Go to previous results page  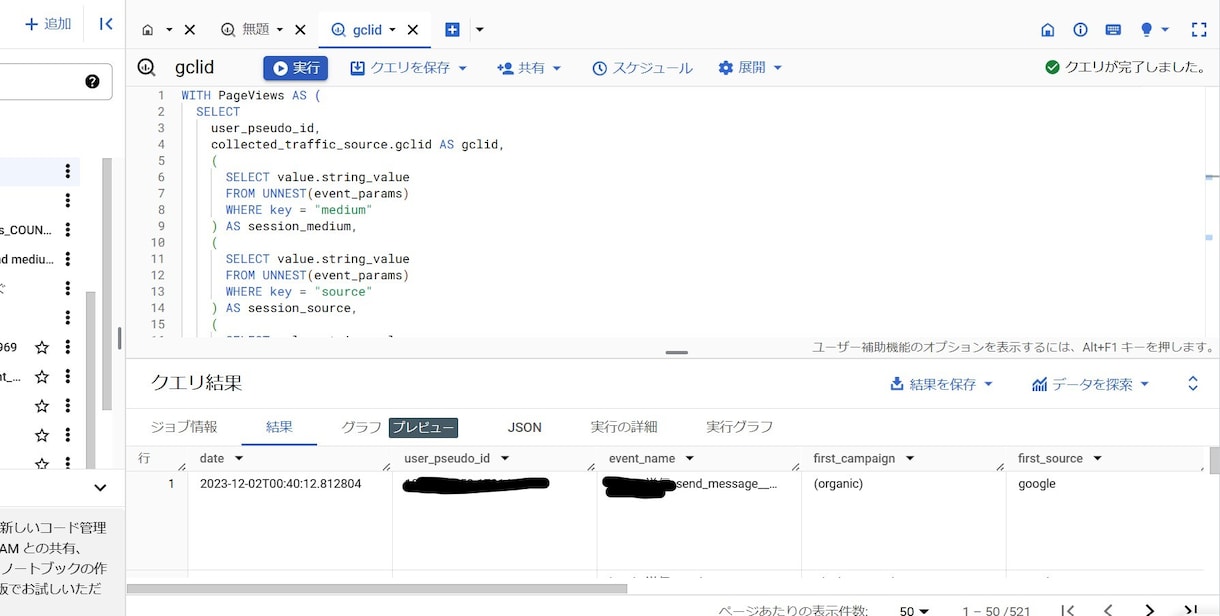click(x=1108, y=609)
